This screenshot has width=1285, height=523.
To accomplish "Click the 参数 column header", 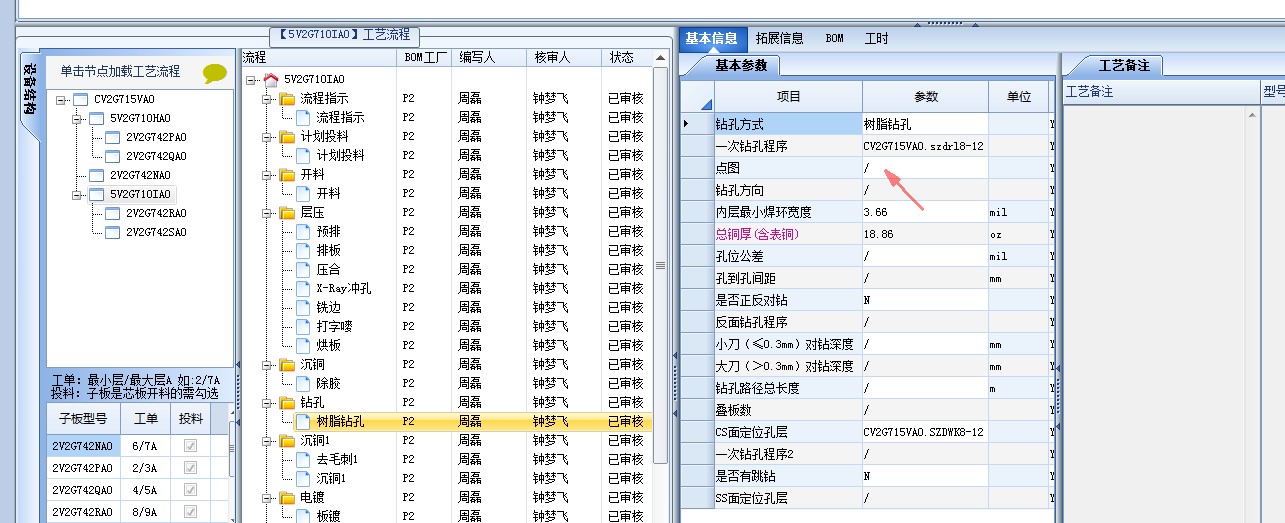I will [926, 96].
